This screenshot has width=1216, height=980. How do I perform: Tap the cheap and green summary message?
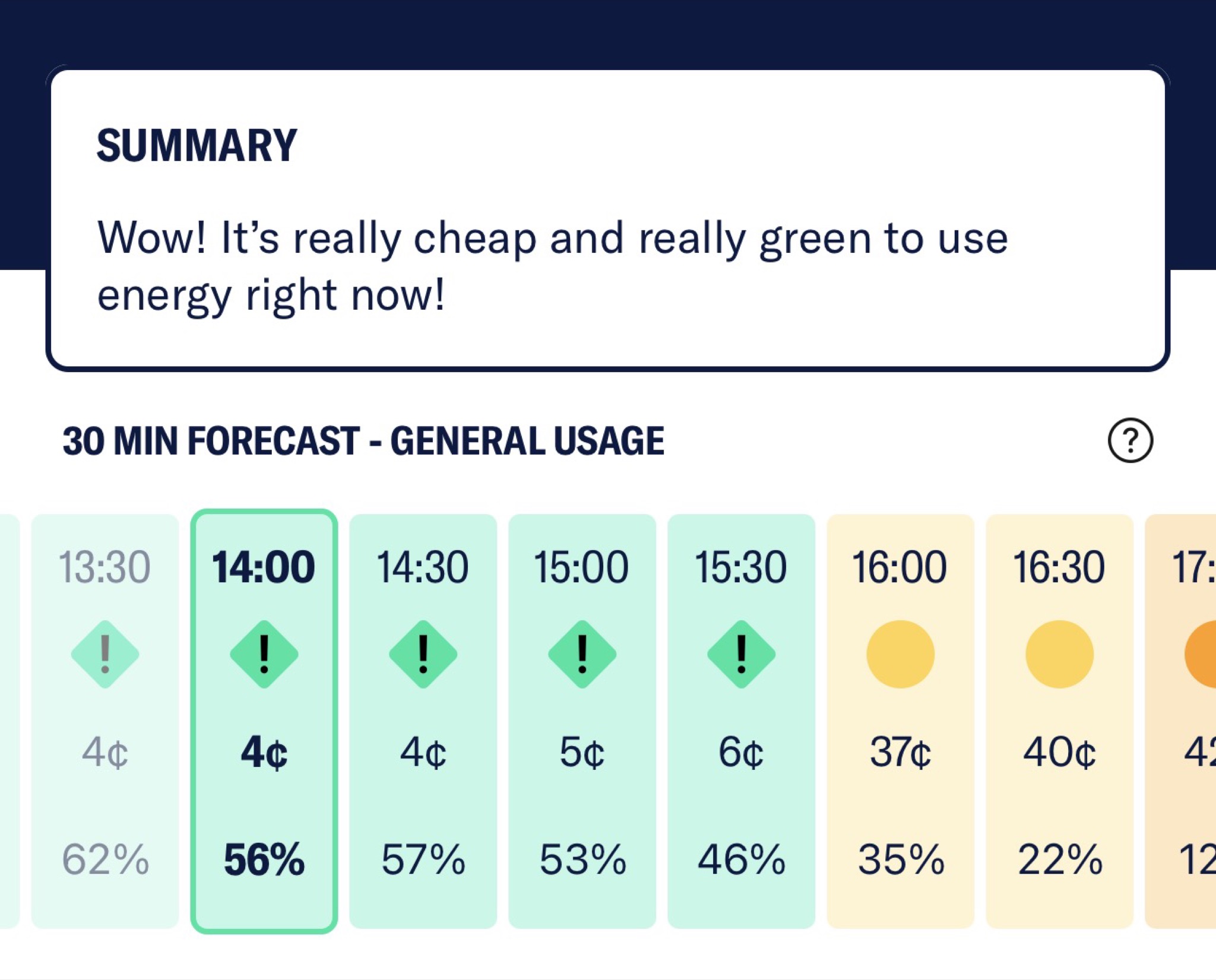tap(552, 267)
